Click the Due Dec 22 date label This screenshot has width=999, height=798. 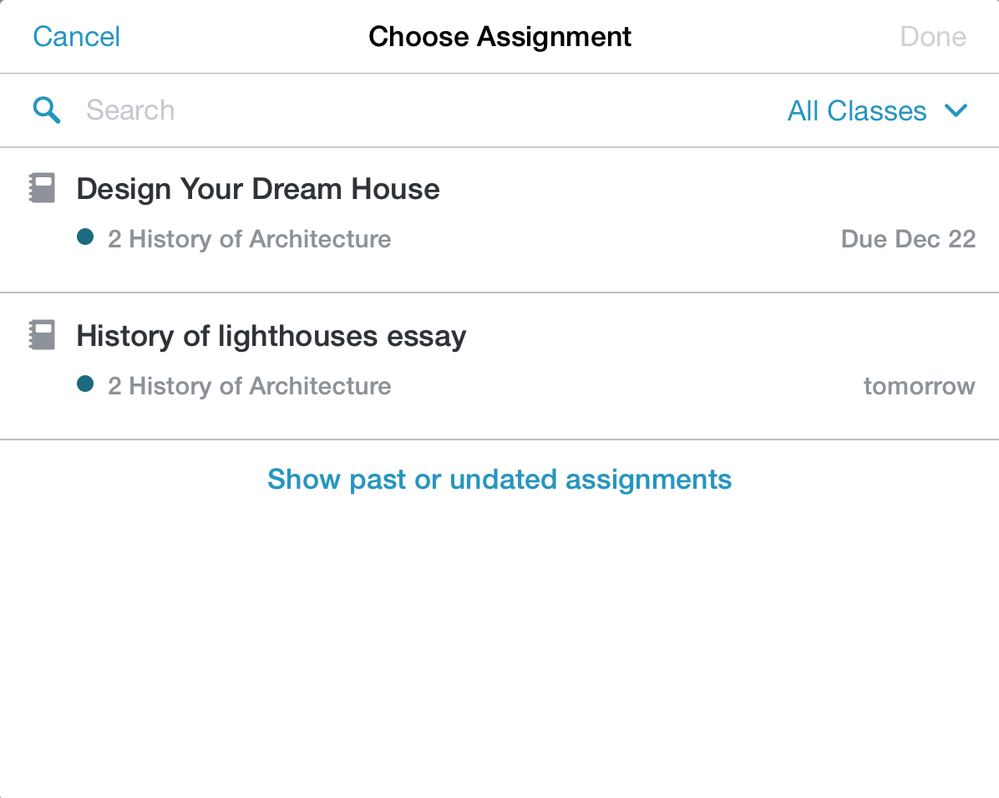click(x=909, y=239)
